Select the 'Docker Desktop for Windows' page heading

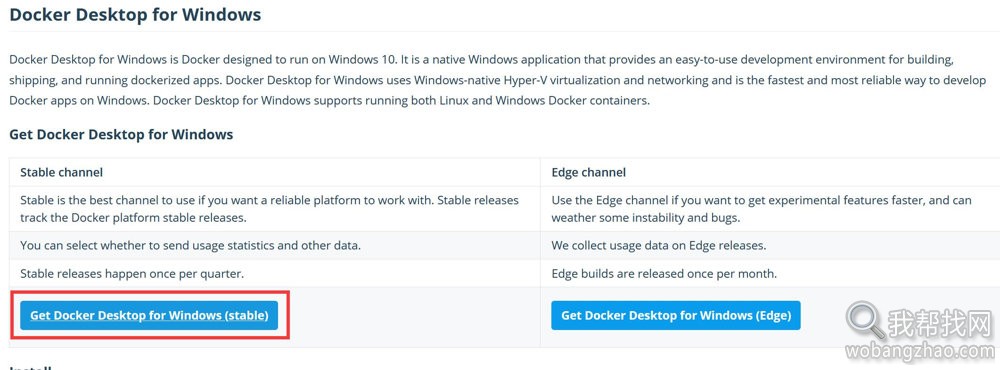[x=135, y=15]
